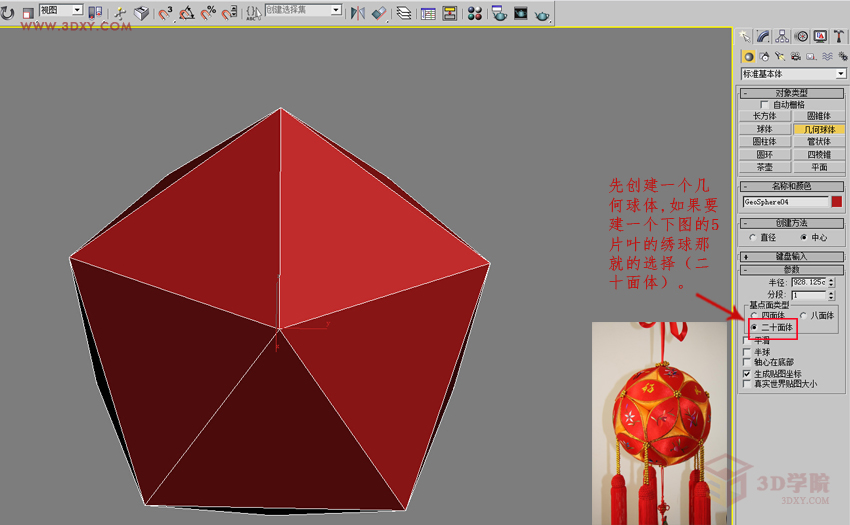Click 分段 segments spinner arrows
Viewport: 850px width, 525px height.
click(832, 296)
